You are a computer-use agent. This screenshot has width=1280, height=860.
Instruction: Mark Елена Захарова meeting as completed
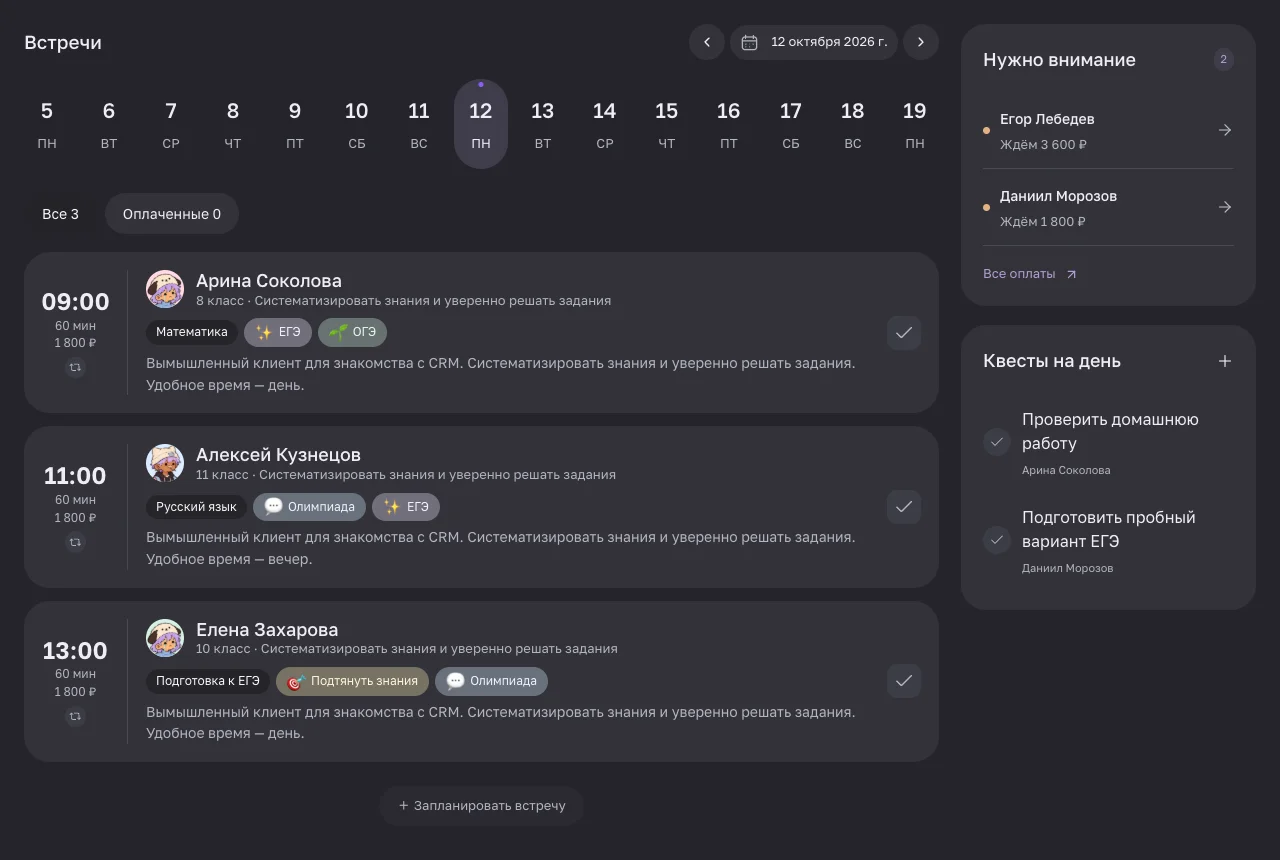(904, 681)
